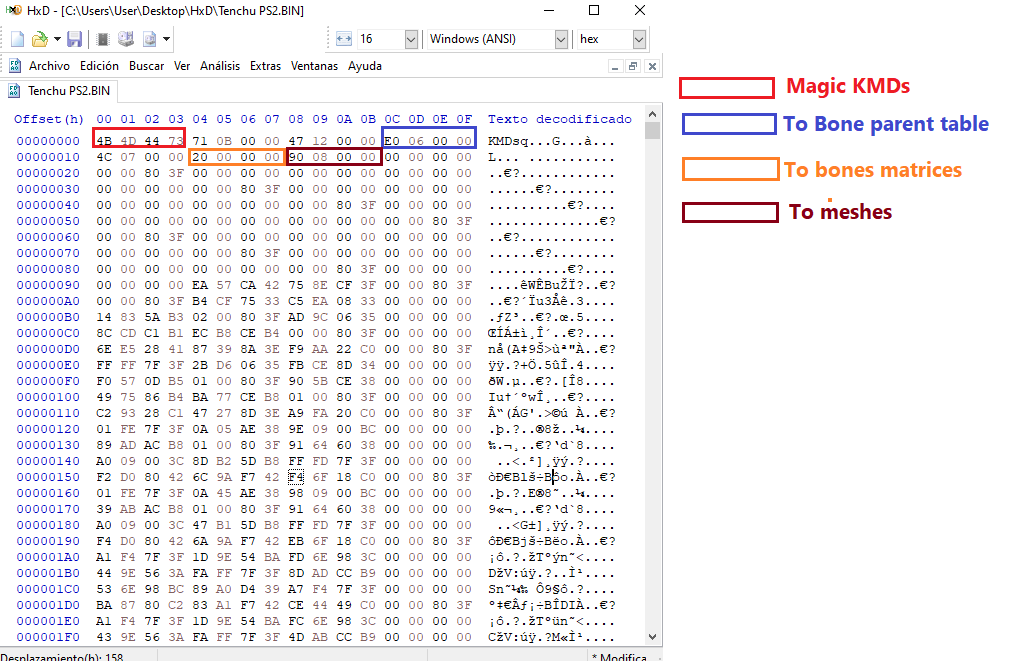Close the inner document with the X
The height and width of the screenshot is (661, 1031).
click(651, 66)
